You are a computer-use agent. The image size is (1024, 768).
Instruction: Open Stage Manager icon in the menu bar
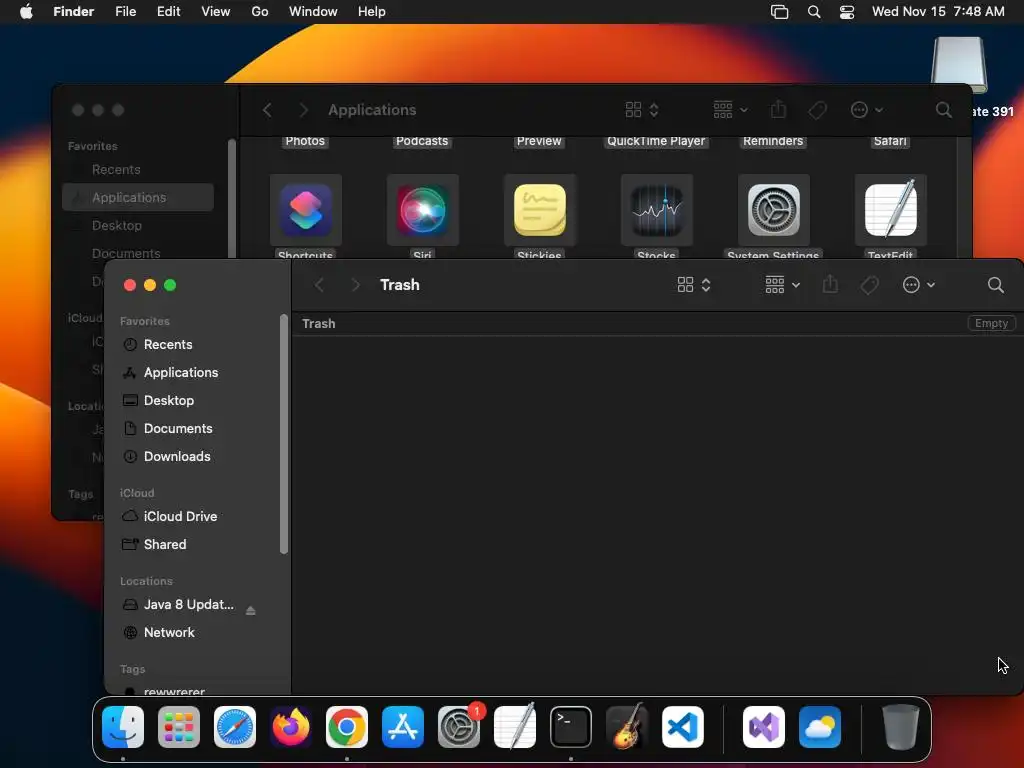click(x=780, y=12)
